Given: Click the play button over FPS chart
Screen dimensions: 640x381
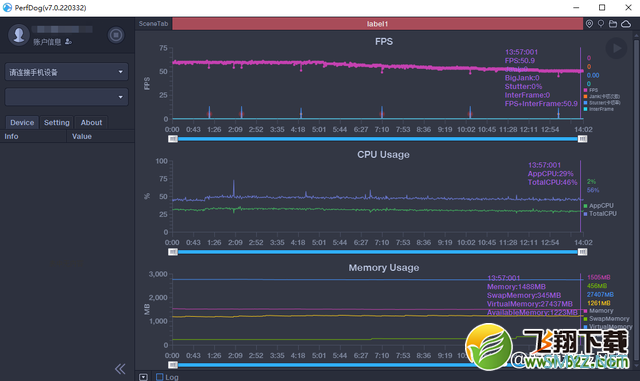Looking at the screenshot, I should tap(616, 48).
